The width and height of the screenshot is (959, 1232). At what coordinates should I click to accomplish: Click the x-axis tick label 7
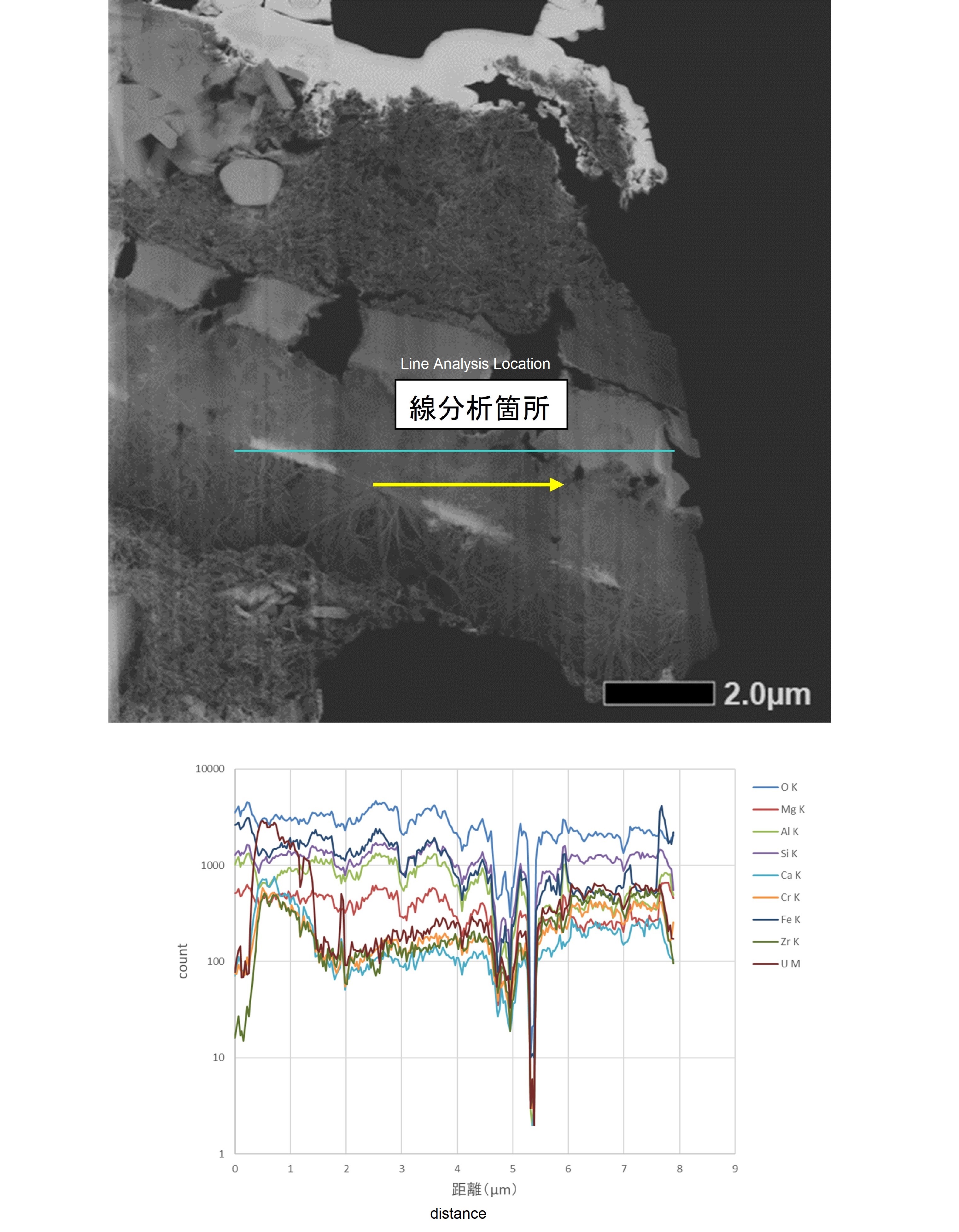[624, 1169]
